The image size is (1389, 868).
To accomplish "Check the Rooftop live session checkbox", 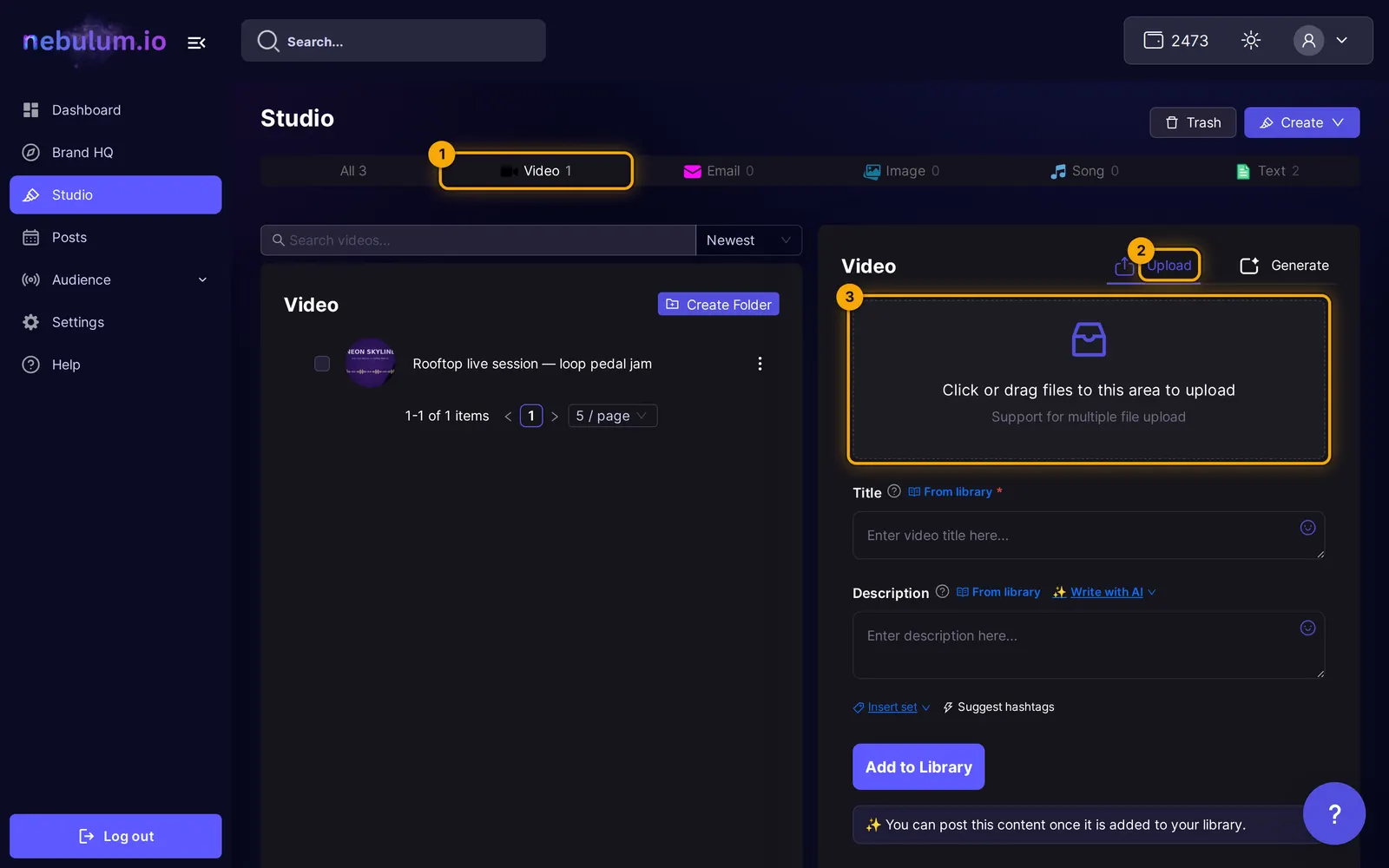I will pos(322,364).
